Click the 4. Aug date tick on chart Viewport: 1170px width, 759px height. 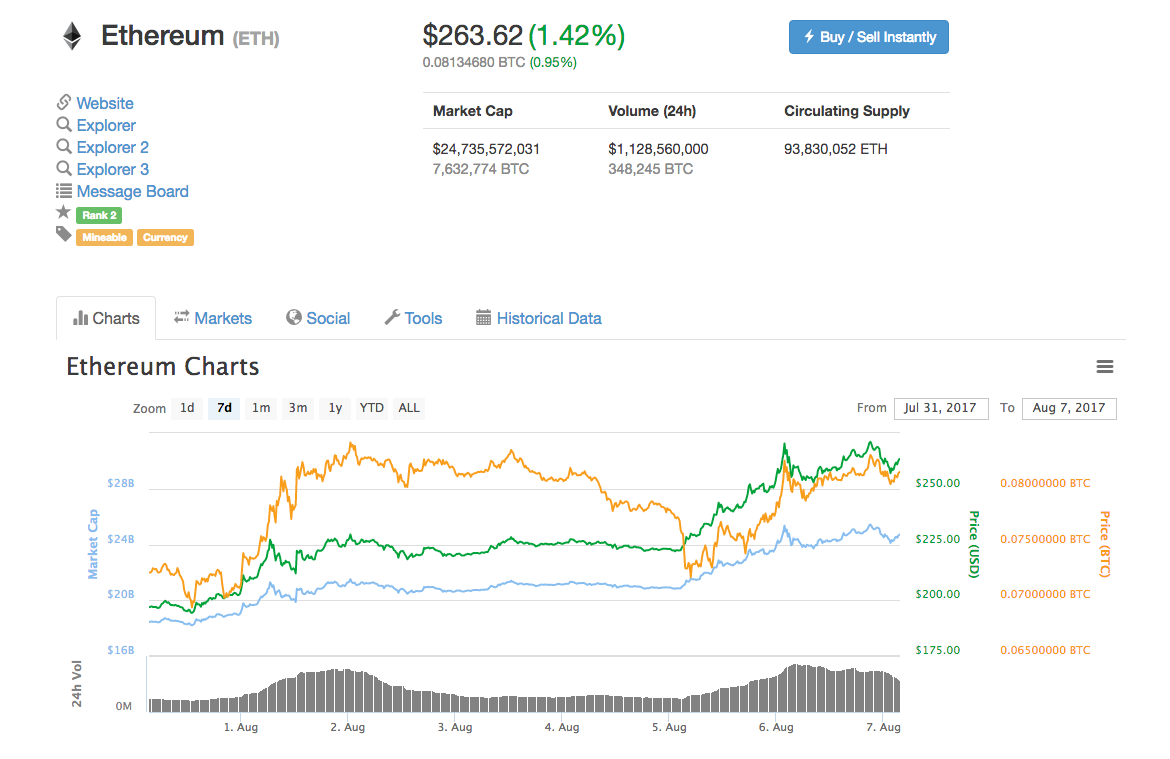tap(562, 728)
